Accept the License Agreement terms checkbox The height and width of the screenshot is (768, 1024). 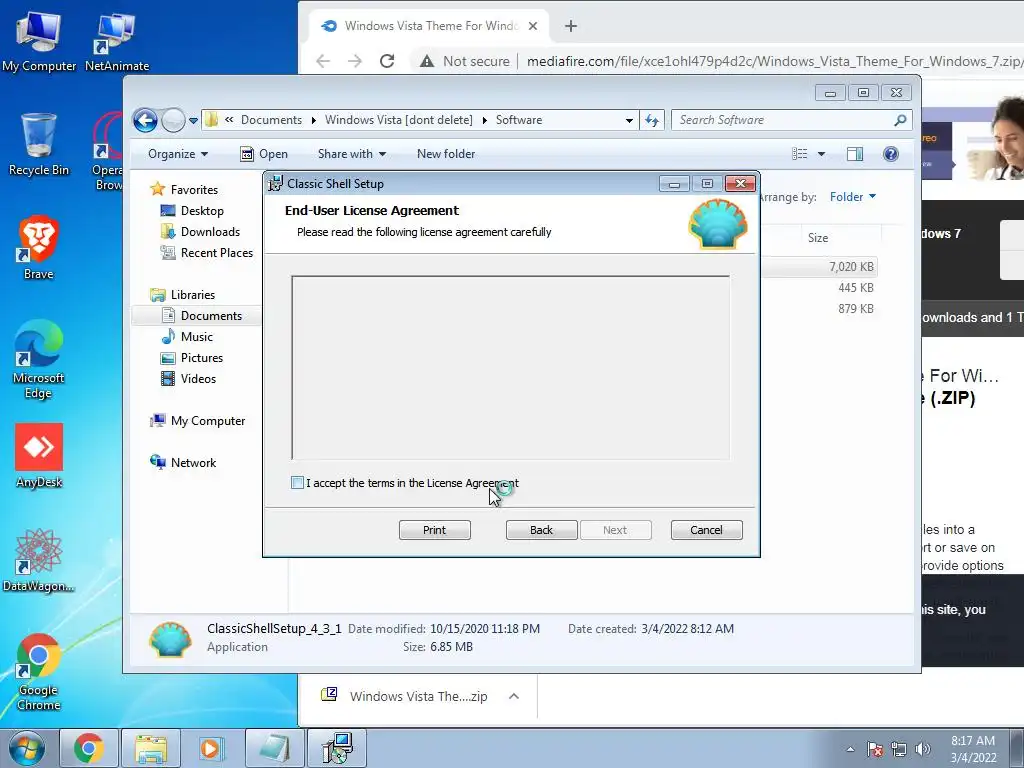click(x=297, y=483)
